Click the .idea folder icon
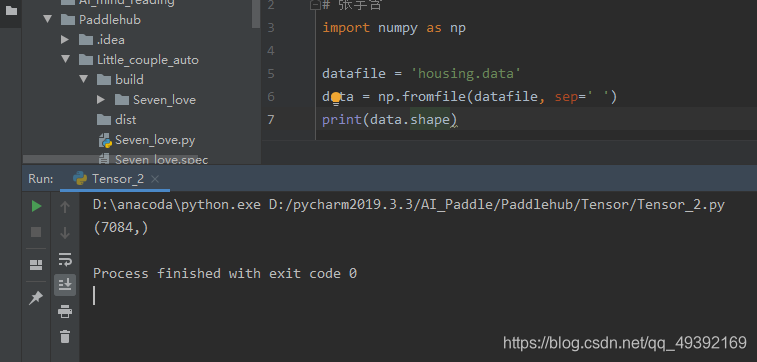757x362 pixels. 85,40
